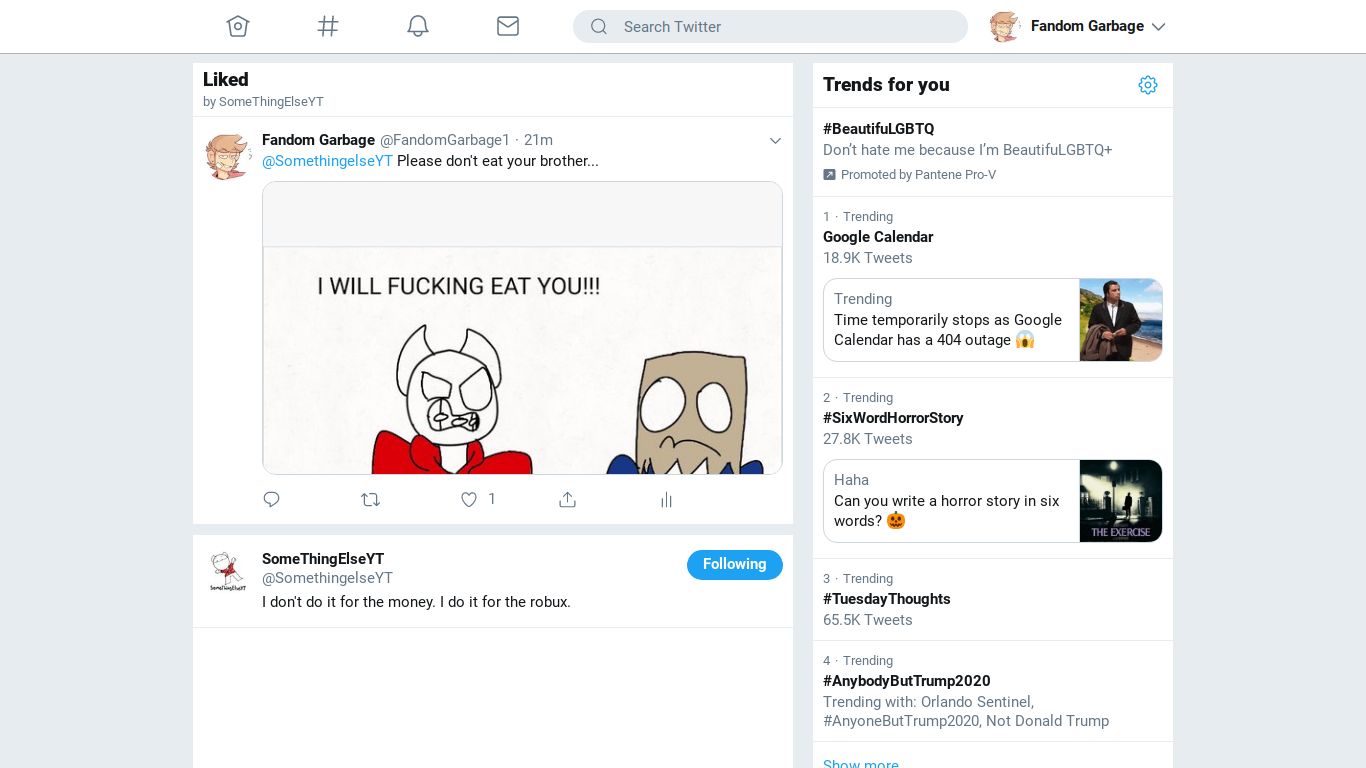Toggle like heart on the tweet
Image resolution: width=1366 pixels, height=768 pixels.
(x=469, y=499)
